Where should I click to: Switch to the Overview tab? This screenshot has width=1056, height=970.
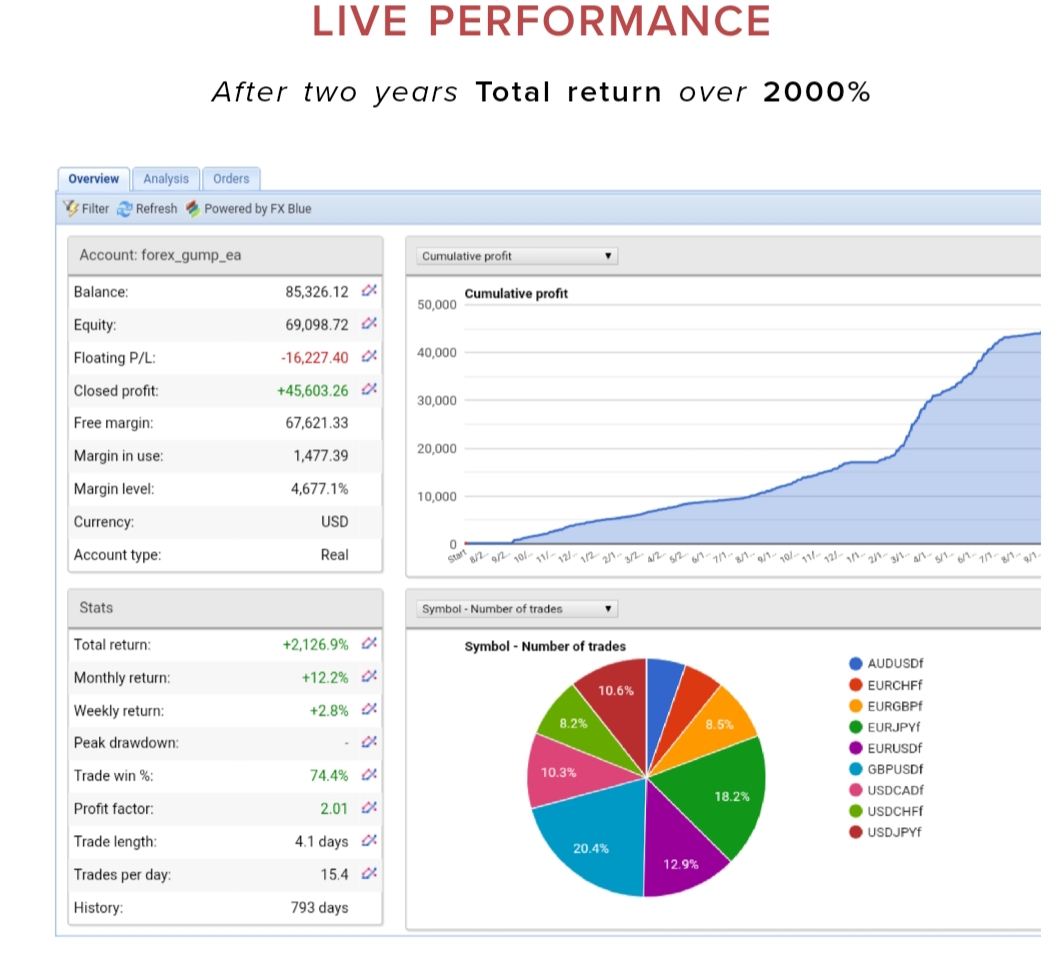pos(94,179)
